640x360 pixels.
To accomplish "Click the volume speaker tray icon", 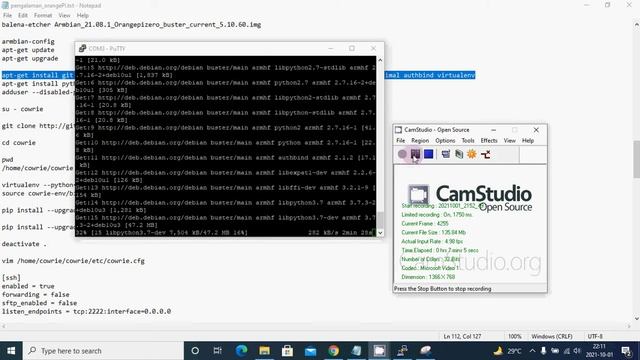I will coord(577,351).
